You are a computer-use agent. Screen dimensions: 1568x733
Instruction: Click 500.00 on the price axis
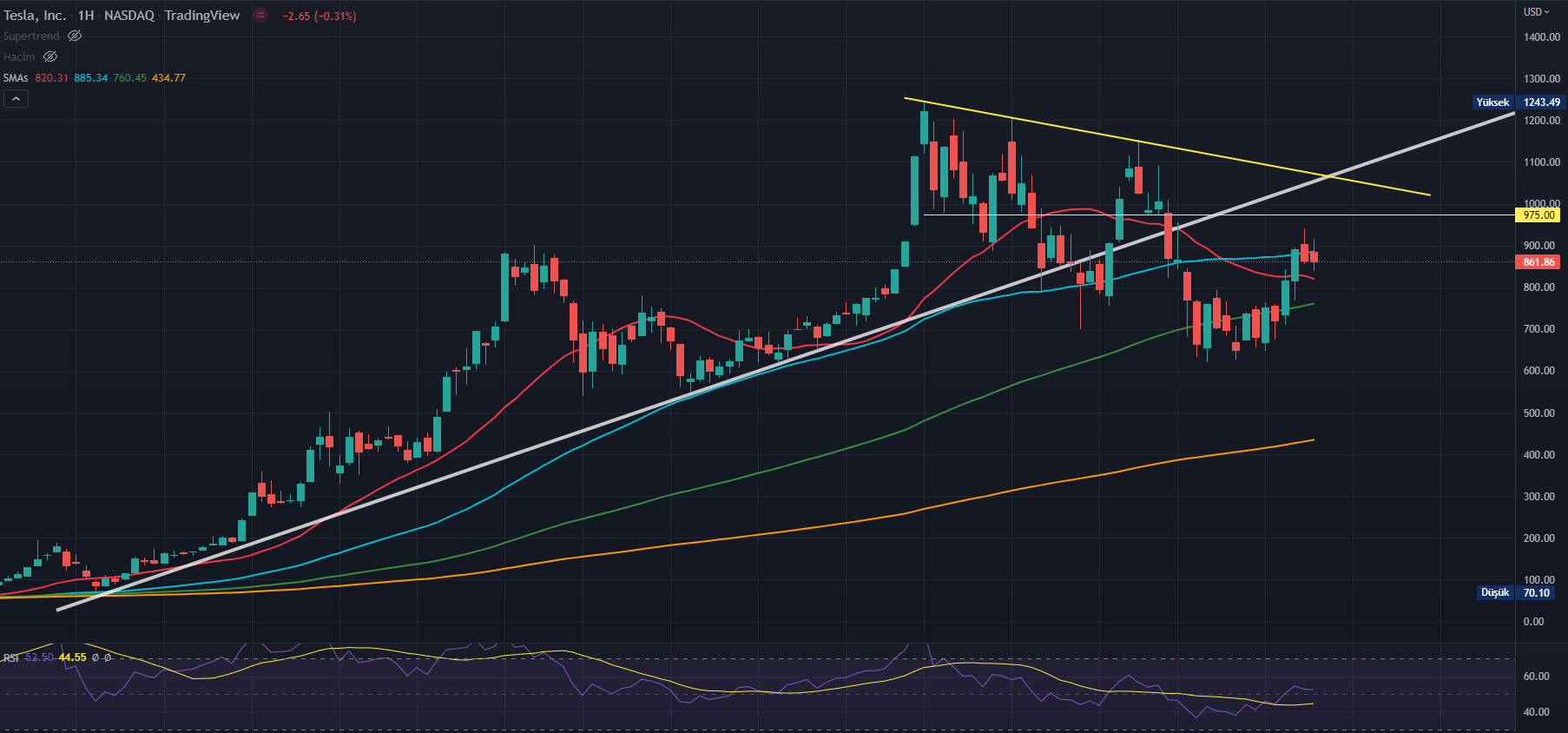(1538, 413)
